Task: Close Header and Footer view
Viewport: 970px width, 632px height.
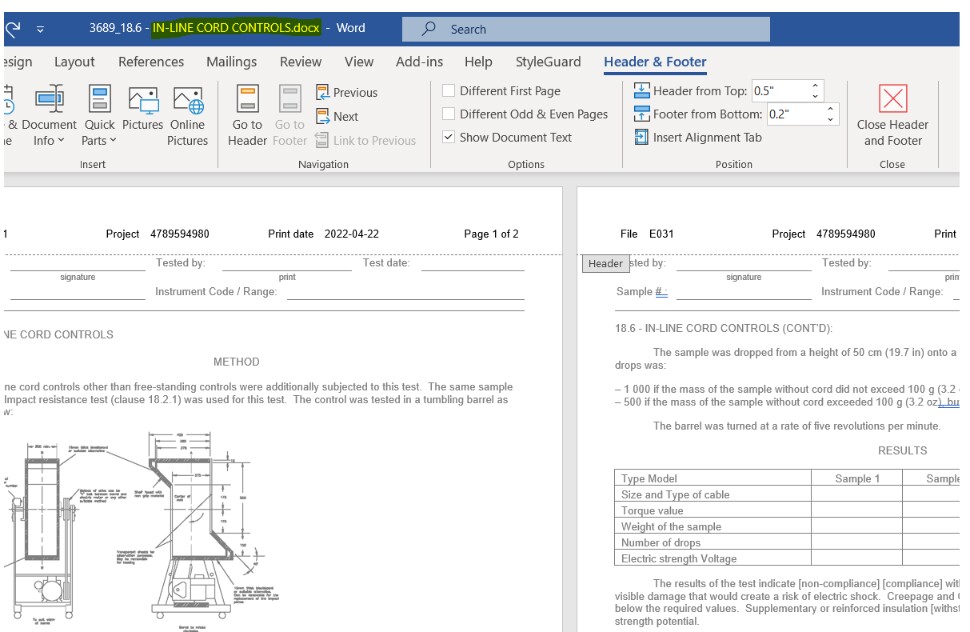Action: point(892,115)
